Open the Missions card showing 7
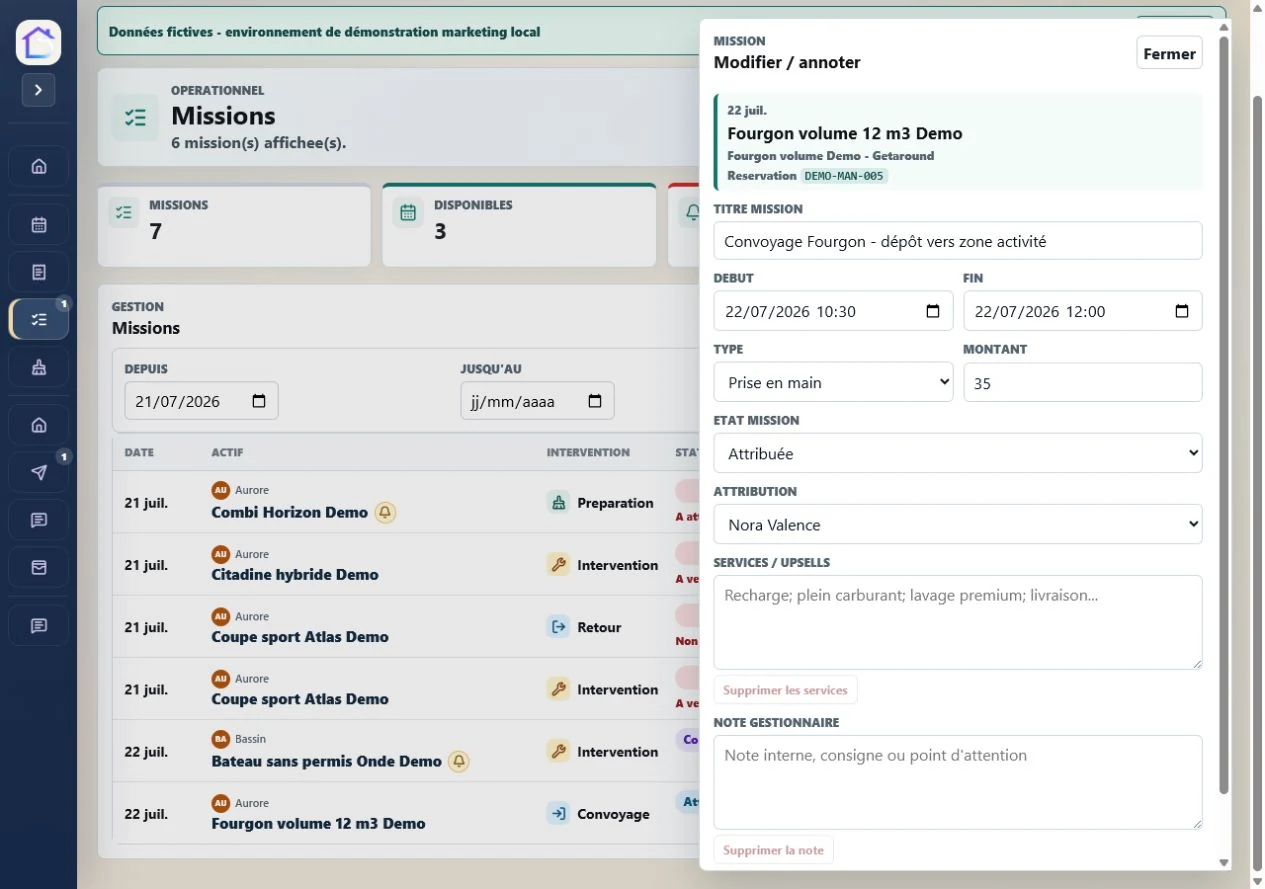 coord(234,225)
